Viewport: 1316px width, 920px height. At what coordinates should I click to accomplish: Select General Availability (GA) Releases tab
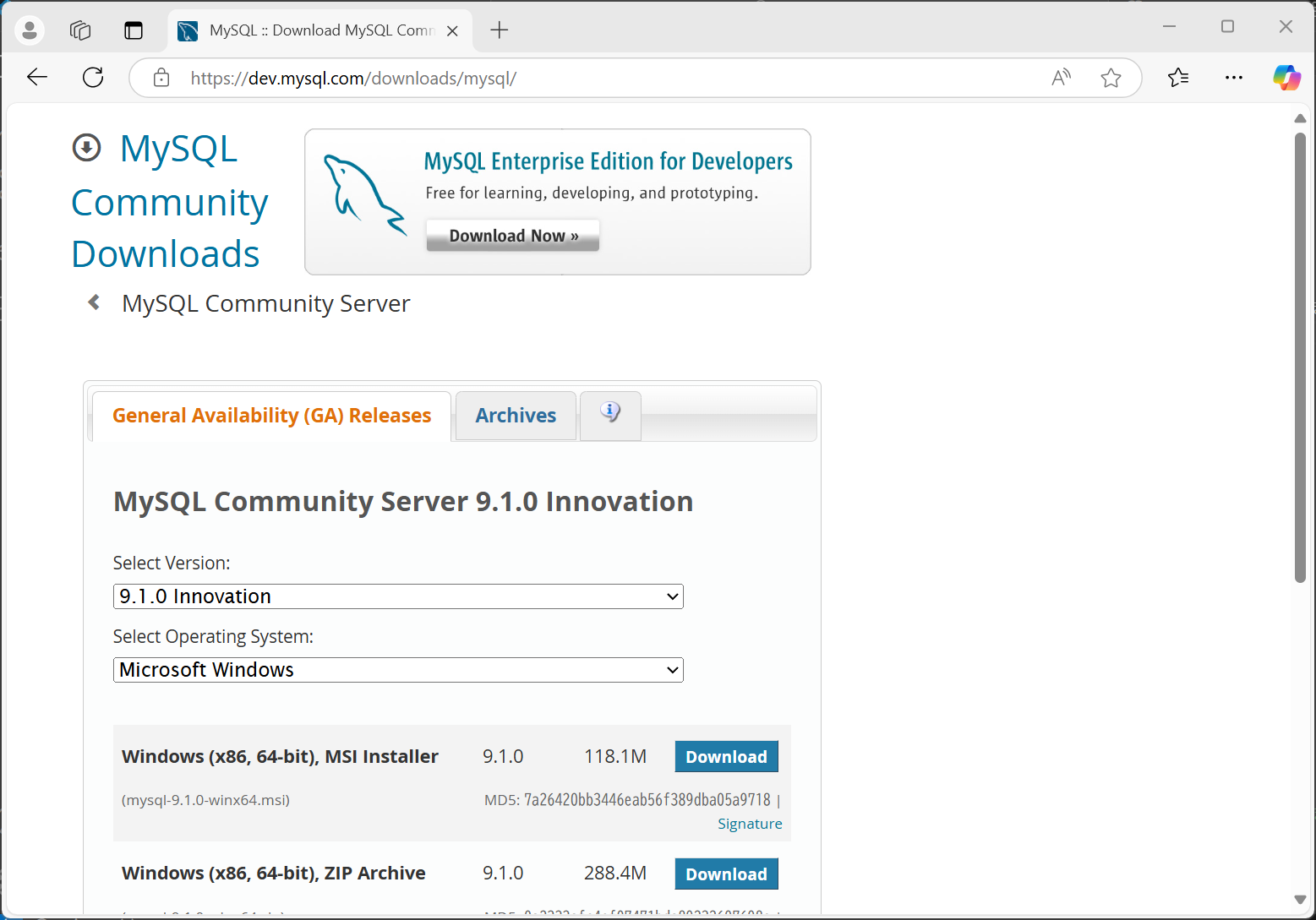tap(271, 416)
